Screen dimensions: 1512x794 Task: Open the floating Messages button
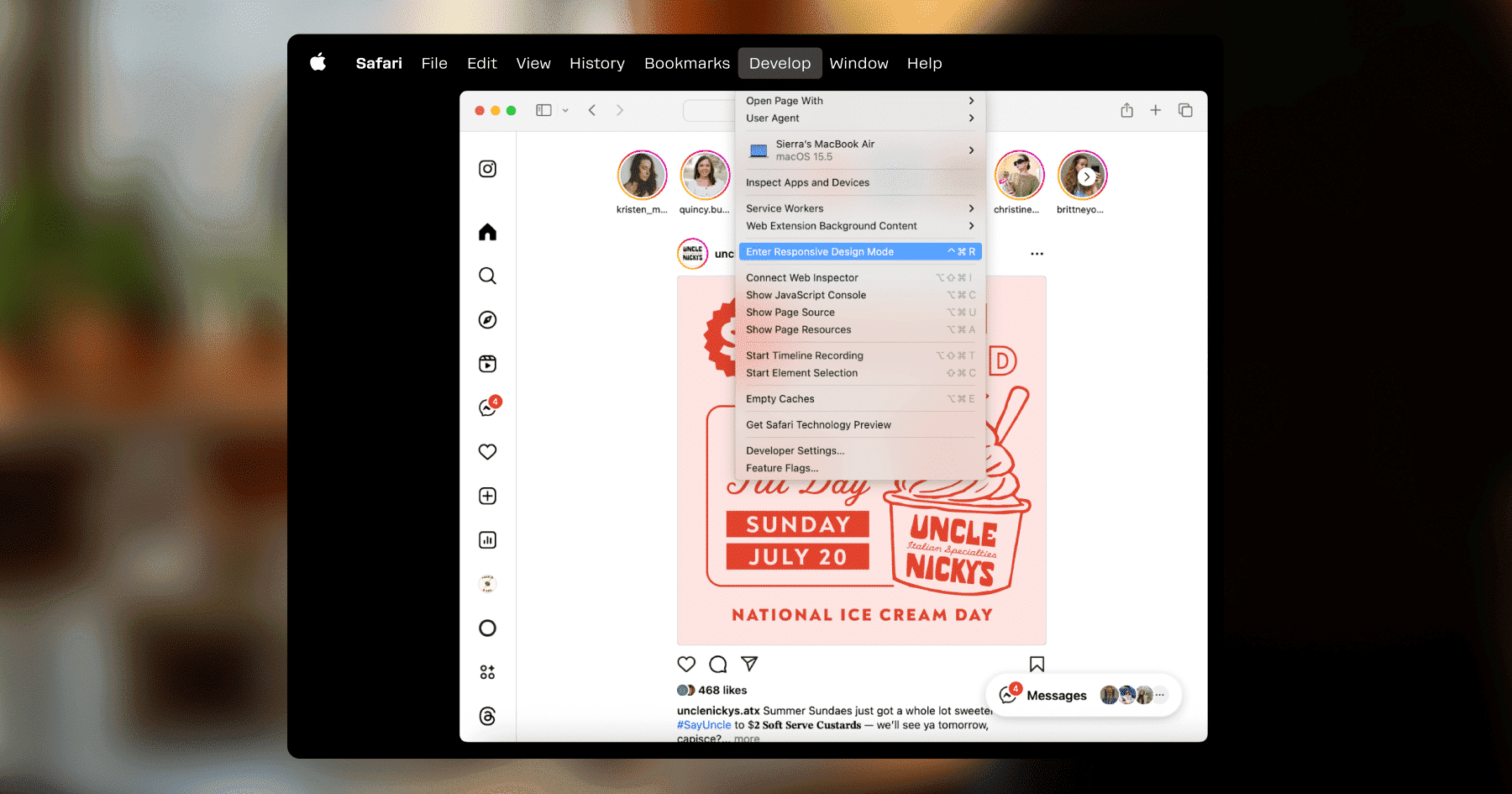pyautogui.click(x=1084, y=695)
